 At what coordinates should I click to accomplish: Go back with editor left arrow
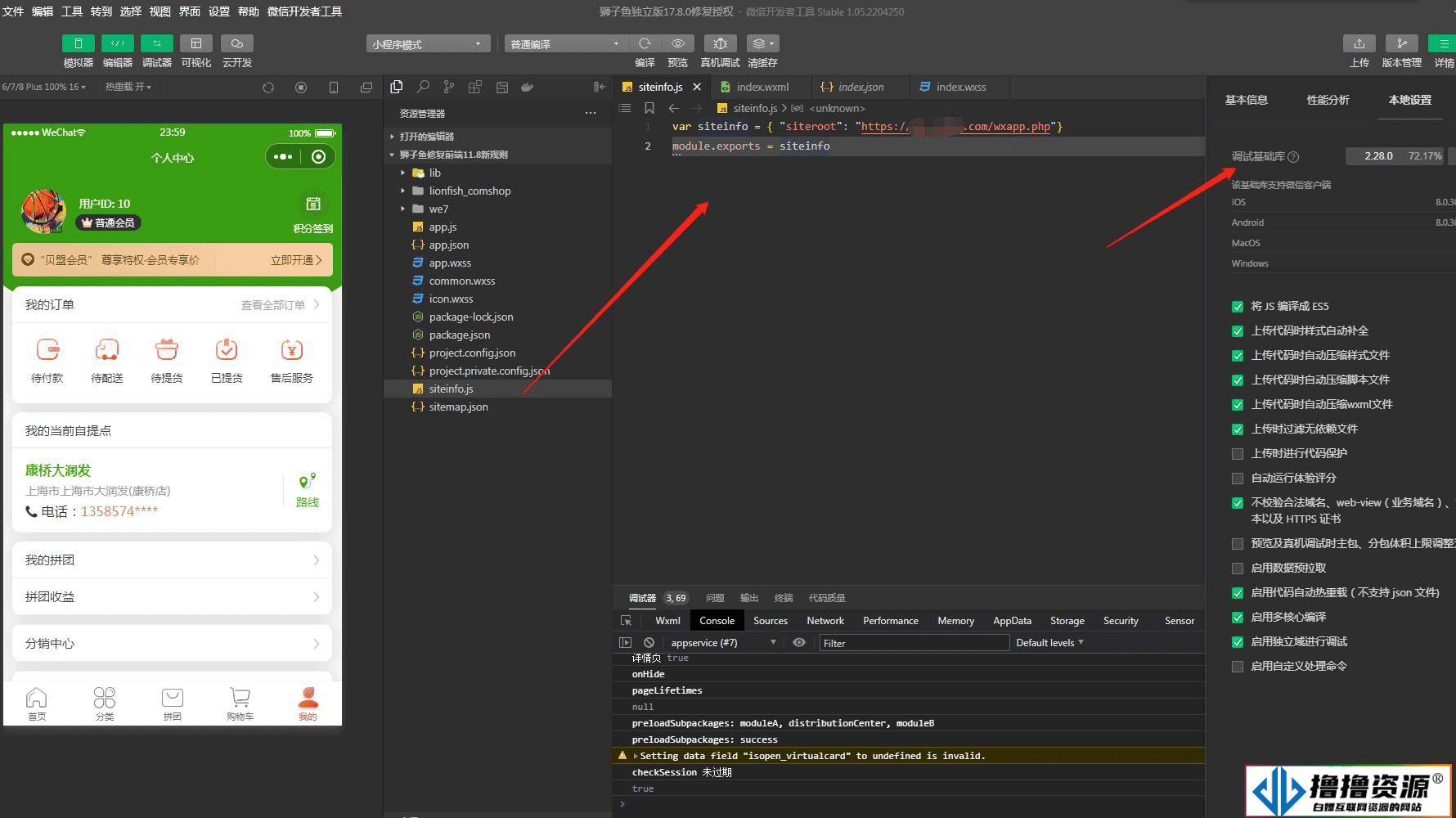[x=674, y=108]
